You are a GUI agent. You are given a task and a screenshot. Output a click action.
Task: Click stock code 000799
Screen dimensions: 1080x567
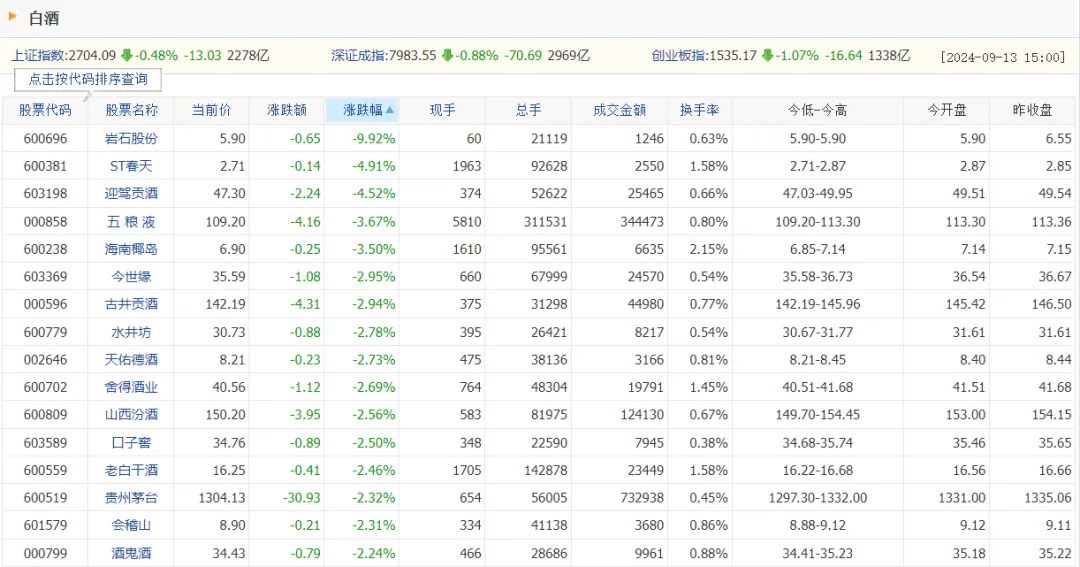(x=45, y=553)
